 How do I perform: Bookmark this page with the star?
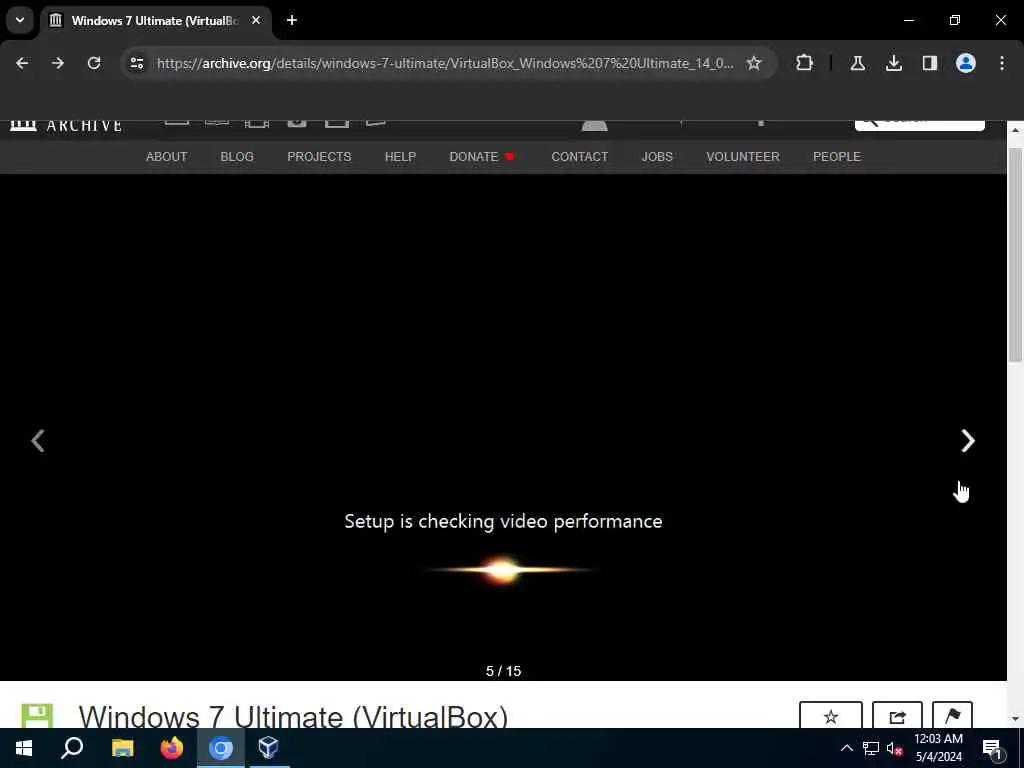click(754, 63)
